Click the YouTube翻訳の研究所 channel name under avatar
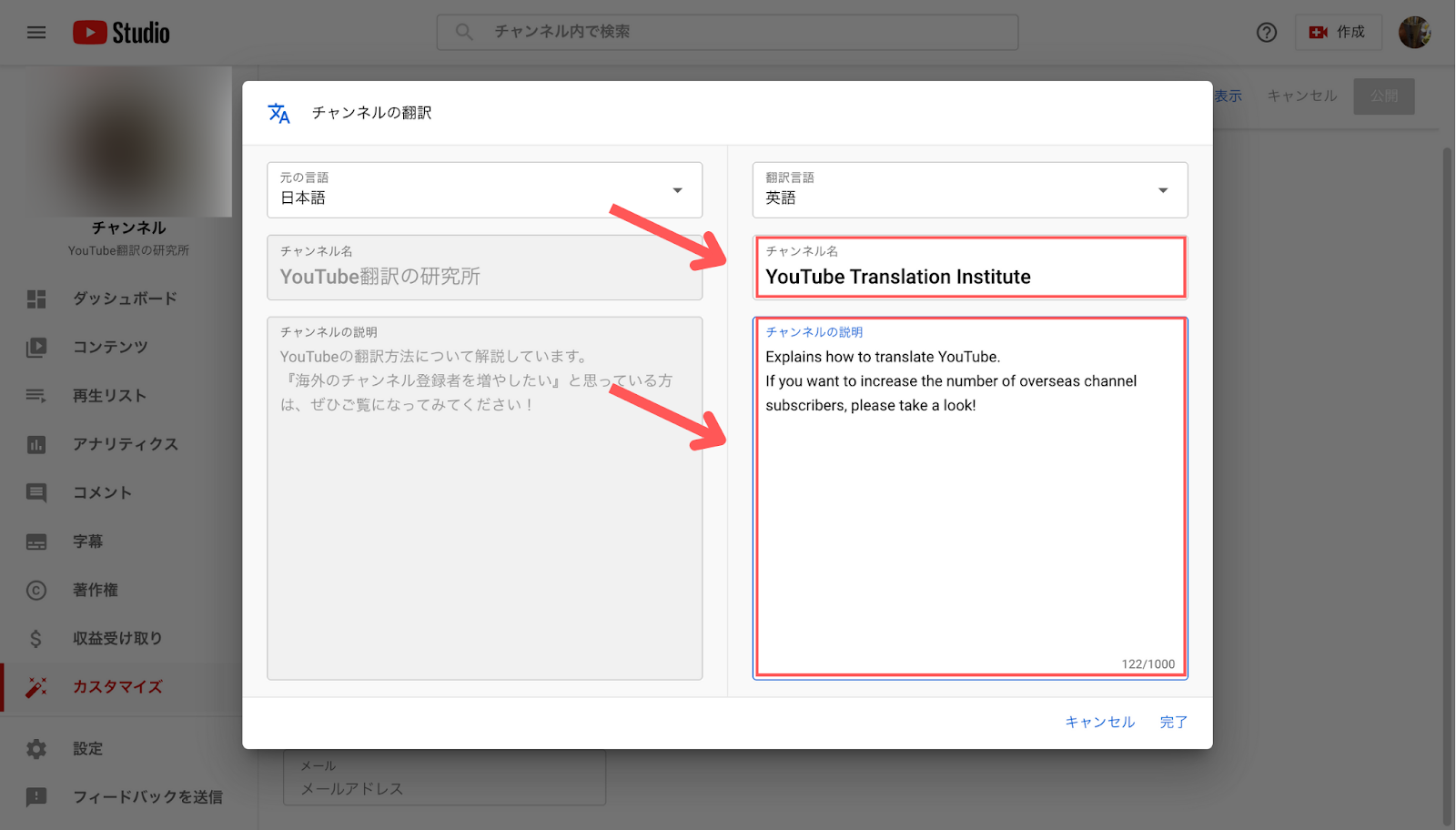The image size is (1456, 830). pyautogui.click(x=128, y=250)
